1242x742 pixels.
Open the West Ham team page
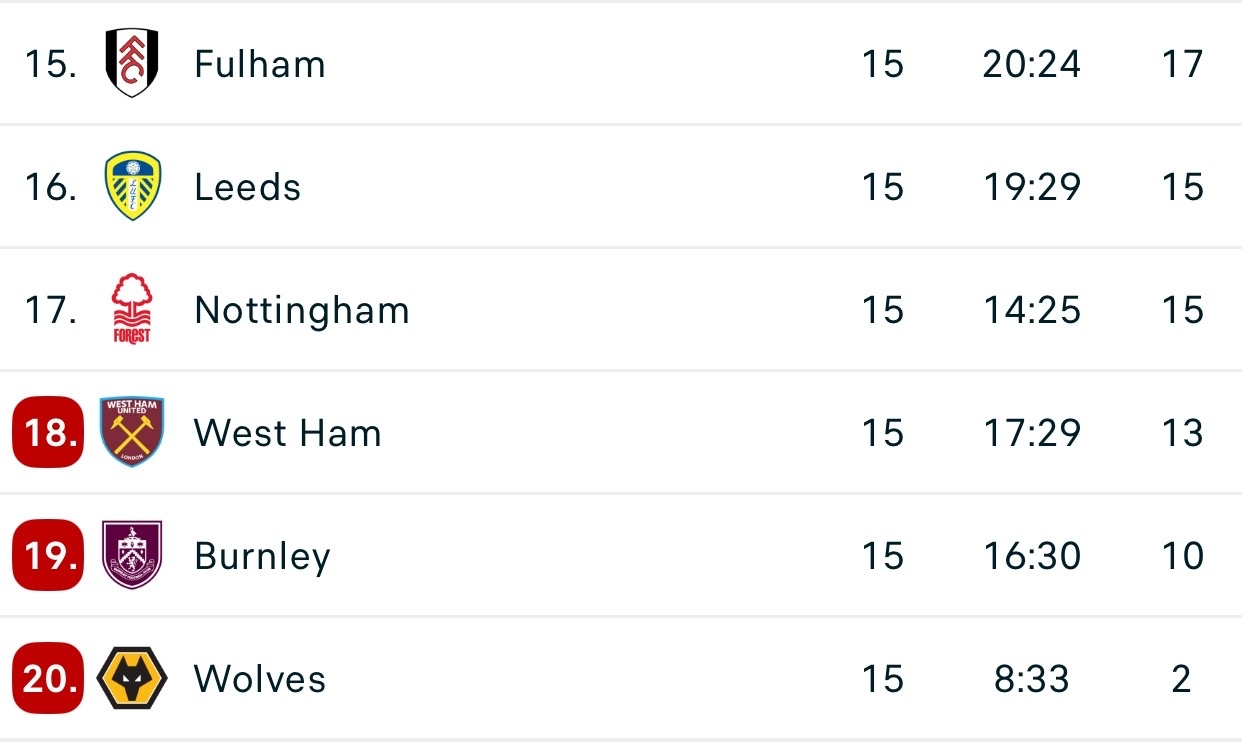288,433
